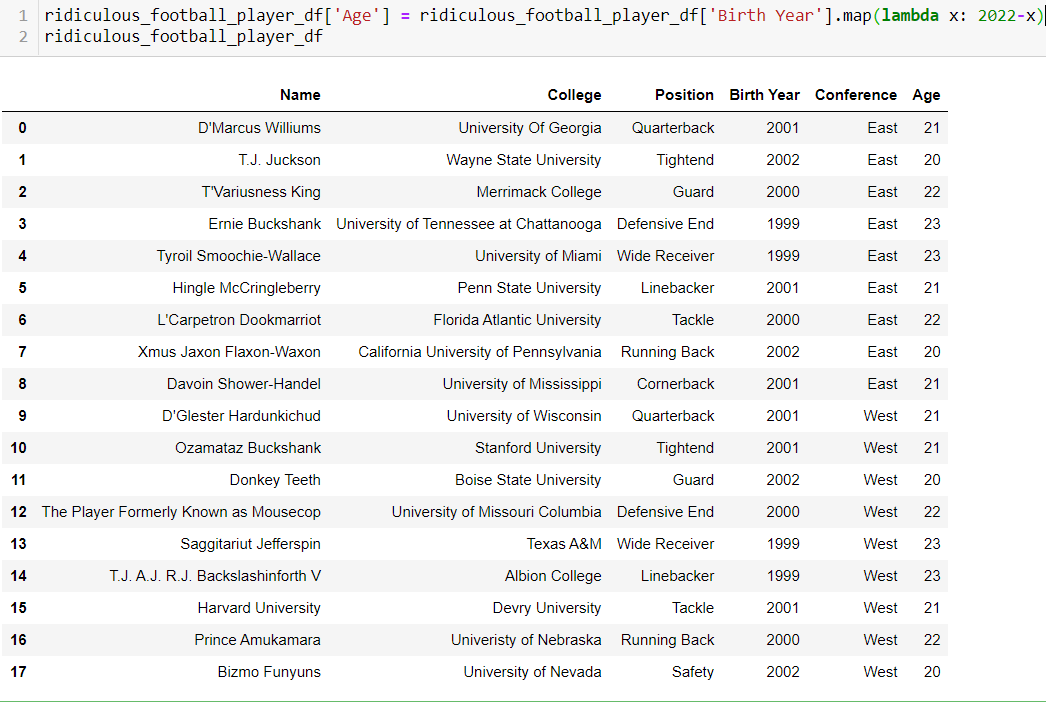Click the Prince Amukamara name cell

coord(257,640)
